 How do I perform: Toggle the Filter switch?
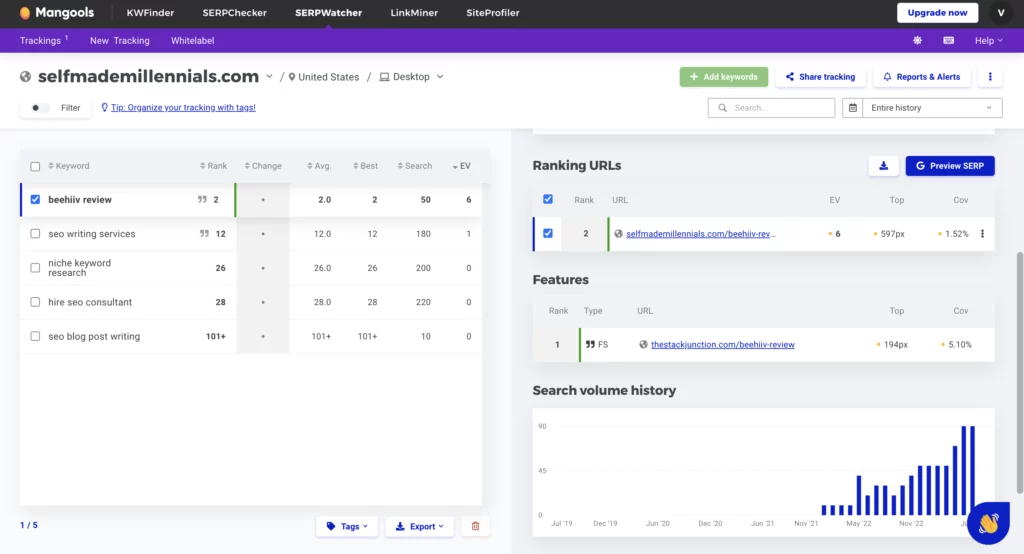[x=41, y=108]
